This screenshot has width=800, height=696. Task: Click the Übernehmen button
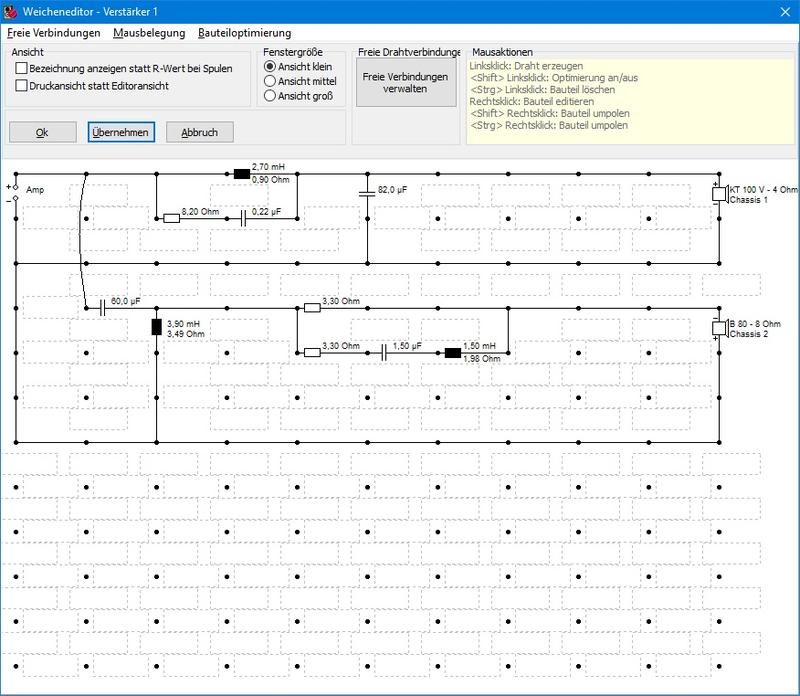121,133
